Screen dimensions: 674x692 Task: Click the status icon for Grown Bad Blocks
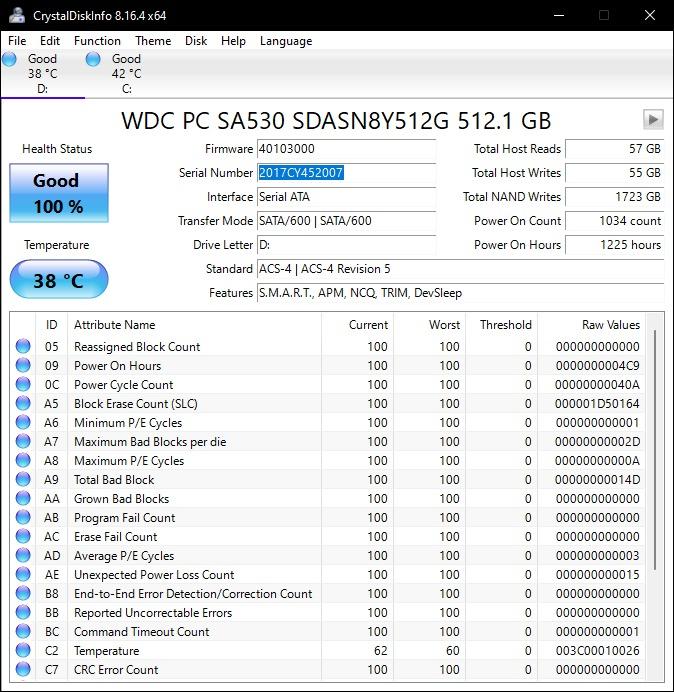pyautogui.click(x=23, y=498)
